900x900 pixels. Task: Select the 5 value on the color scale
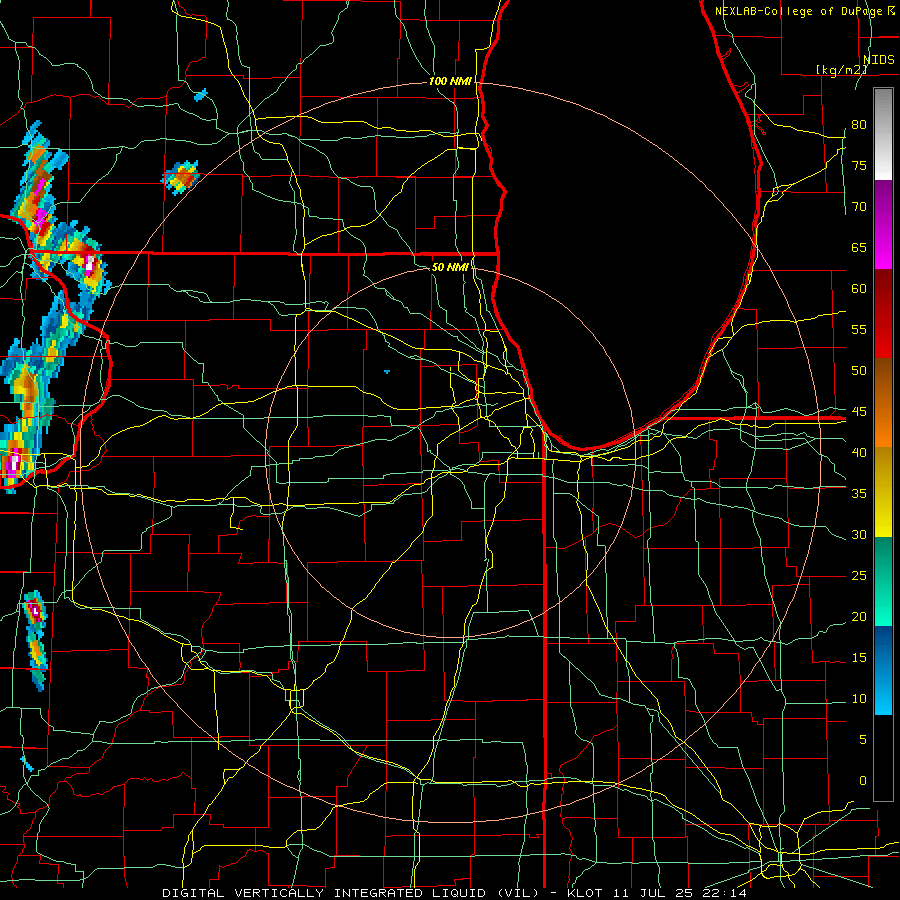pos(863,739)
